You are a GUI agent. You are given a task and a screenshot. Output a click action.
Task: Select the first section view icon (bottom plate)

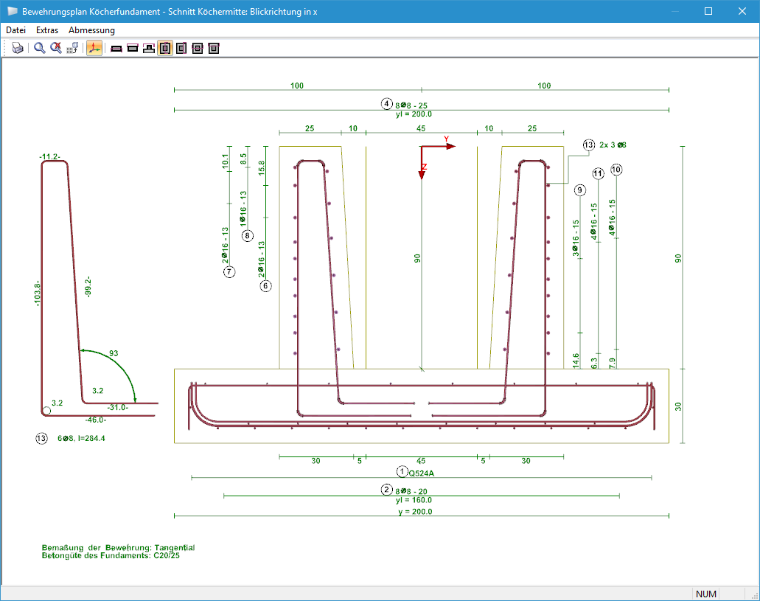tap(116, 48)
